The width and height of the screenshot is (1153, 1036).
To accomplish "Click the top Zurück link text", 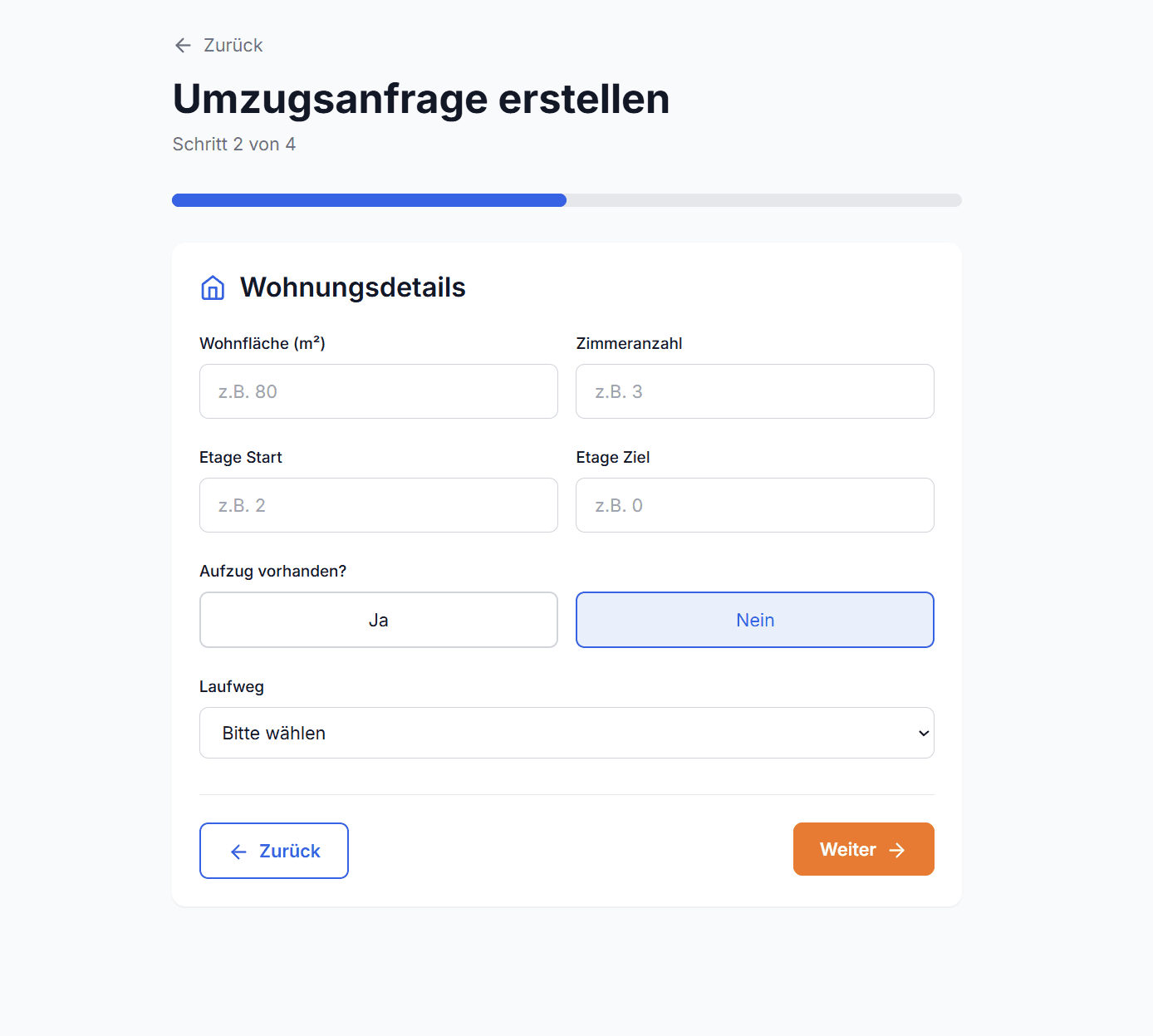I will (233, 46).
